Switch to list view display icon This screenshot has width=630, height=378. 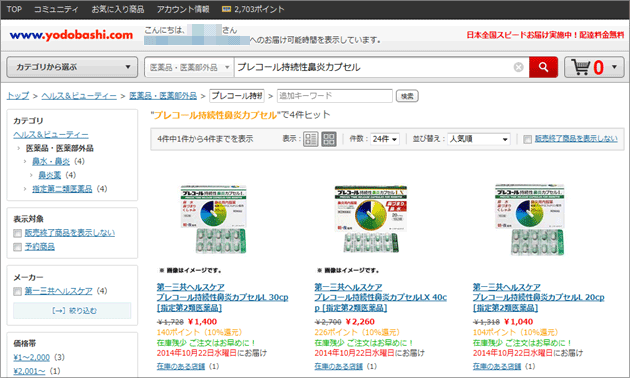tap(311, 139)
